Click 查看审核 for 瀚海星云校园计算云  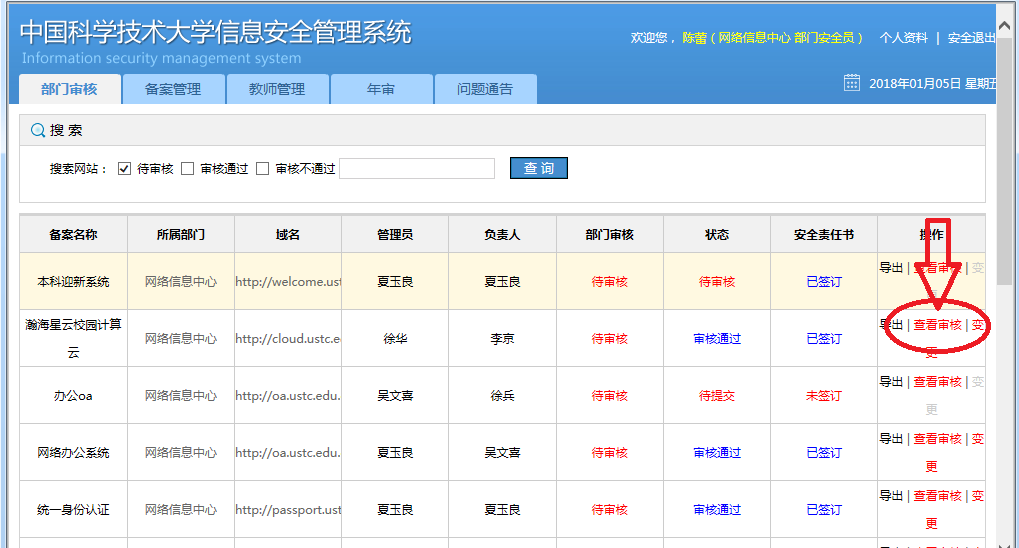[x=938, y=324]
